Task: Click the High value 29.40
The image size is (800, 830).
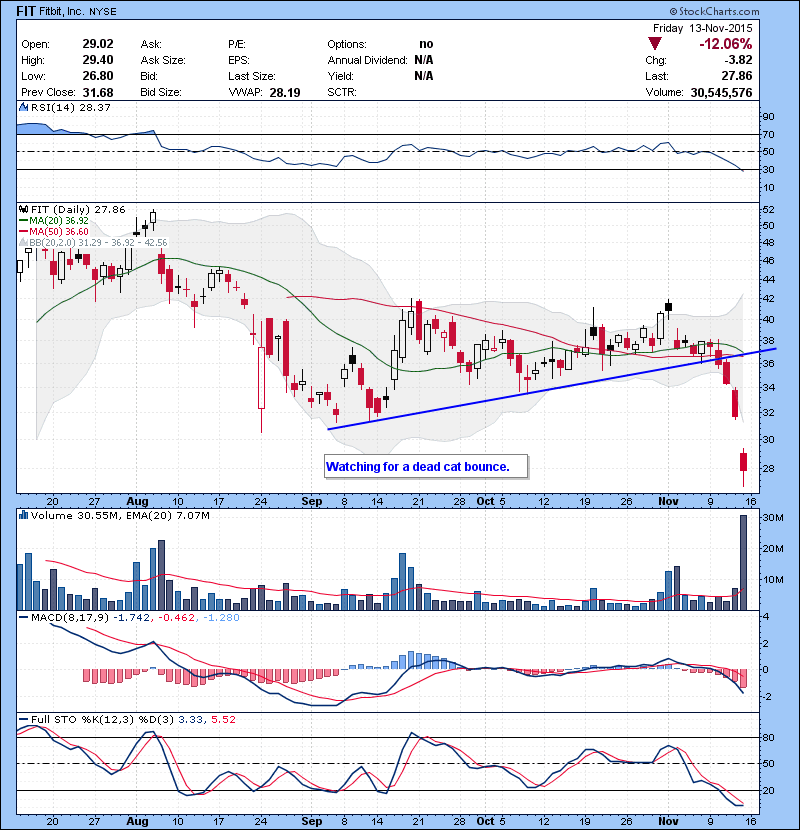Action: 98,60
